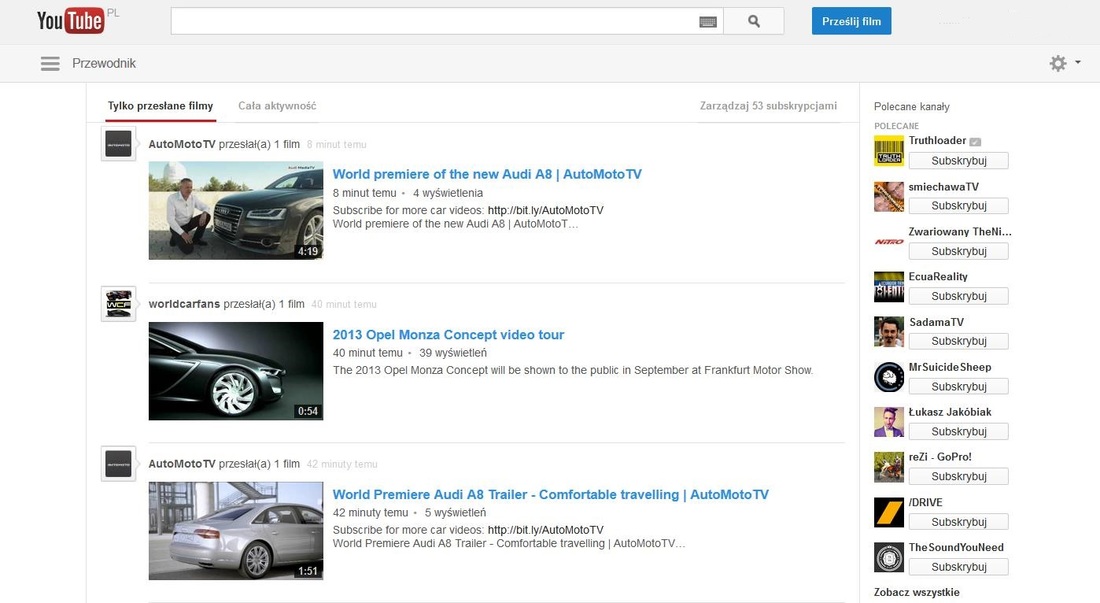Click AutoMotoTV avatar above Audi A8 premiere video
Viewport: 1100px width, 603px height.
(119, 144)
